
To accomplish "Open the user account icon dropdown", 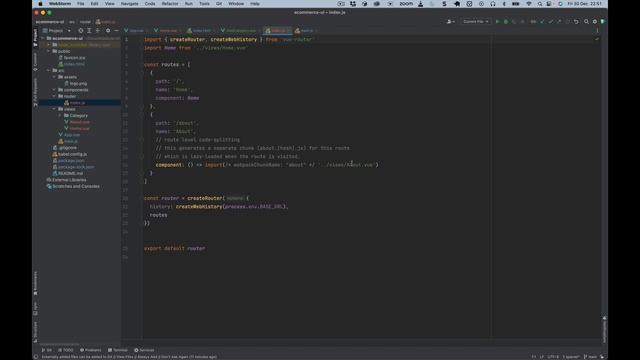I will click(x=451, y=22).
